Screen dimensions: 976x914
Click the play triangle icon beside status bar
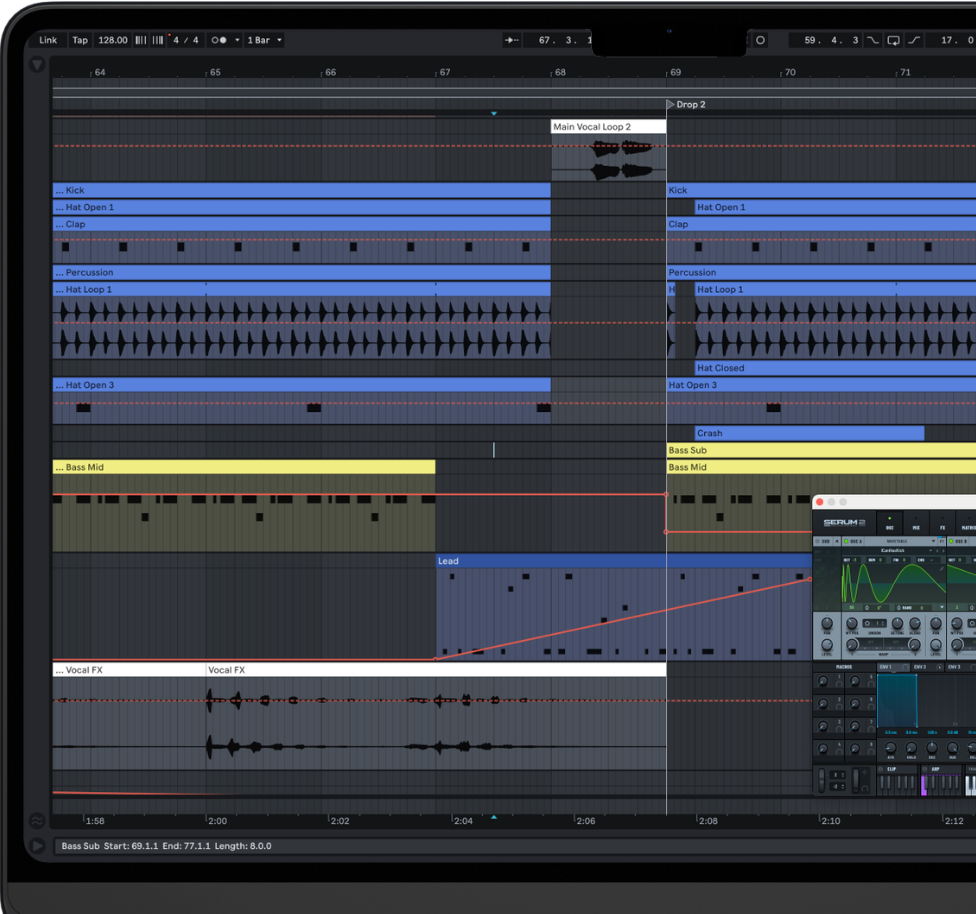click(x=37, y=846)
